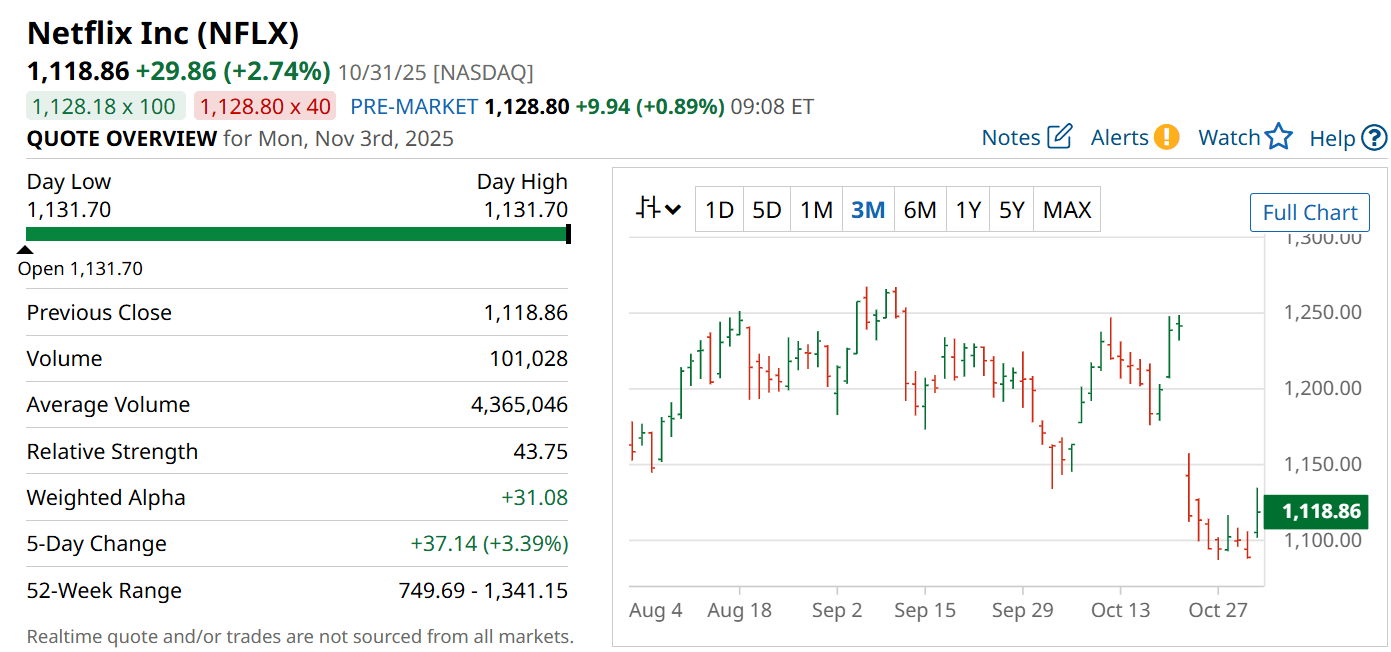
Task: Click the Watch star icon
Action: point(1279,137)
